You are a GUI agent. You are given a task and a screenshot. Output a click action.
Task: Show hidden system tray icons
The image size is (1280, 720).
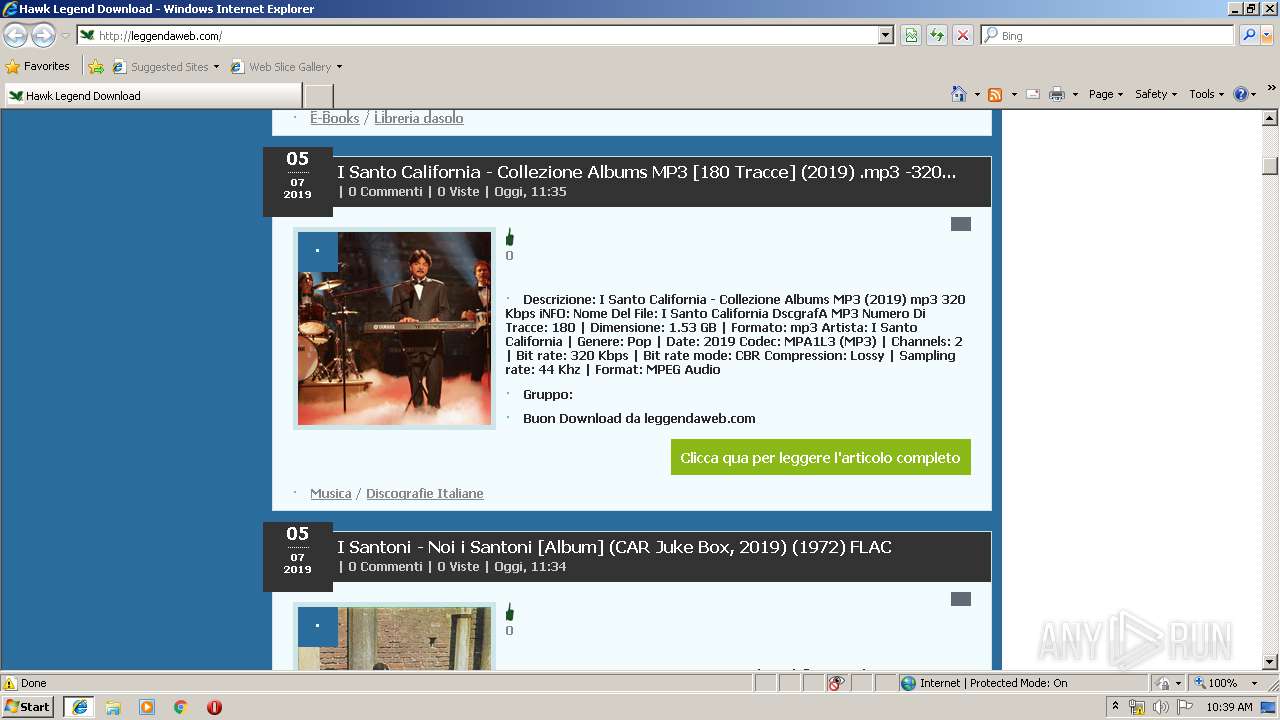click(1116, 707)
